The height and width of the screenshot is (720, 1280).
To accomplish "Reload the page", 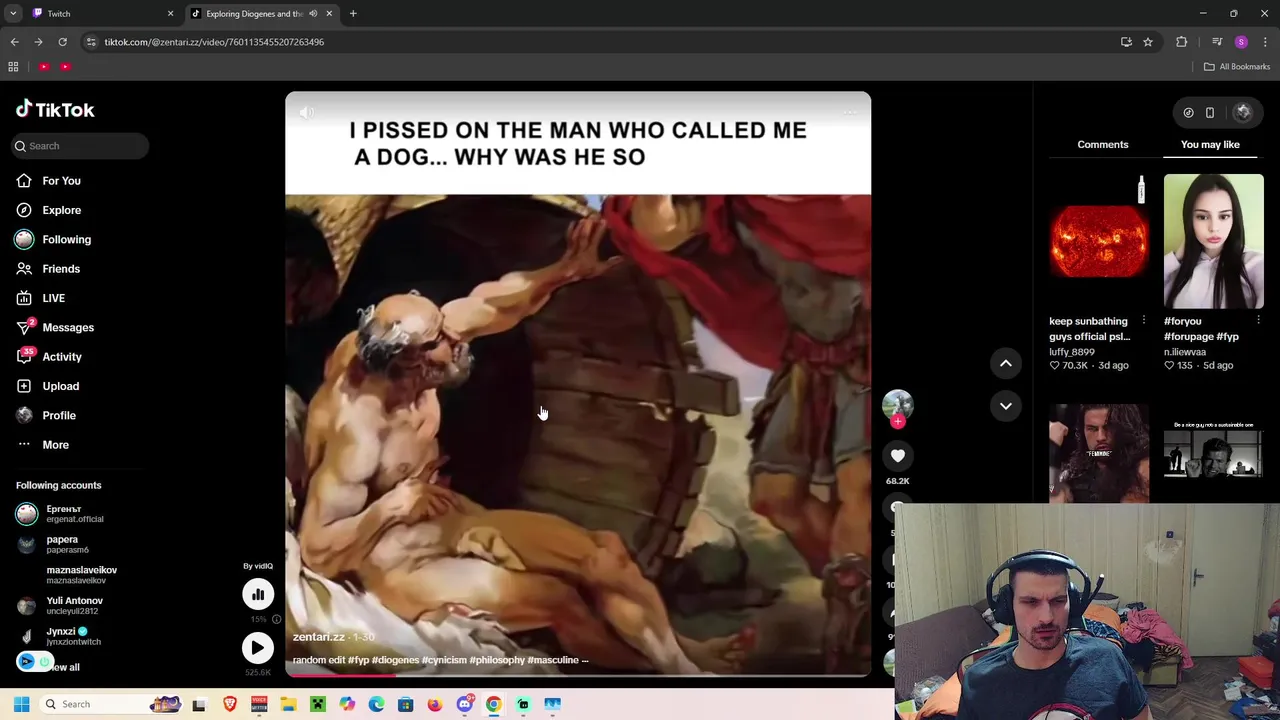I will (62, 42).
